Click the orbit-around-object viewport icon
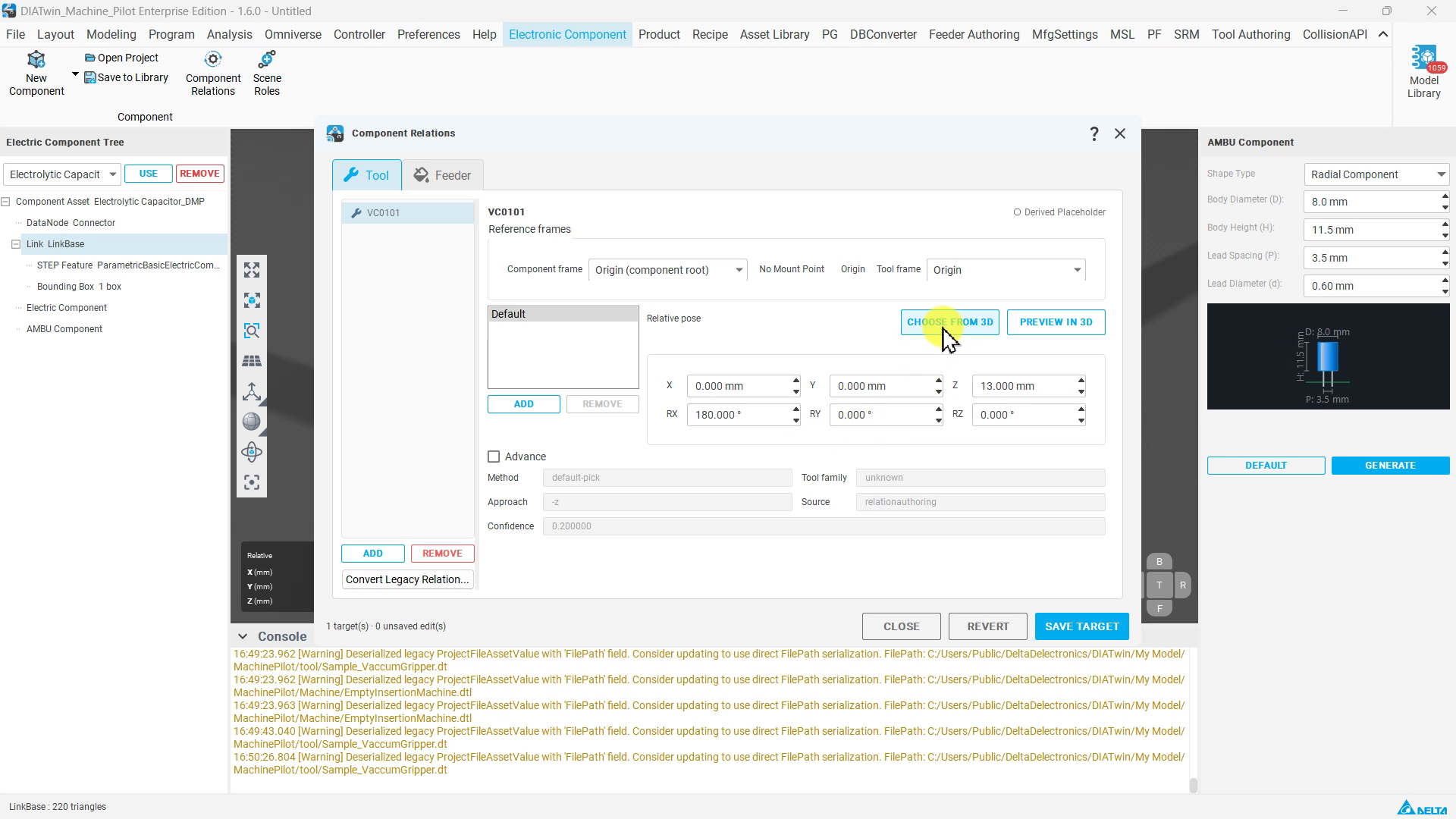1456x819 pixels. 252,452
